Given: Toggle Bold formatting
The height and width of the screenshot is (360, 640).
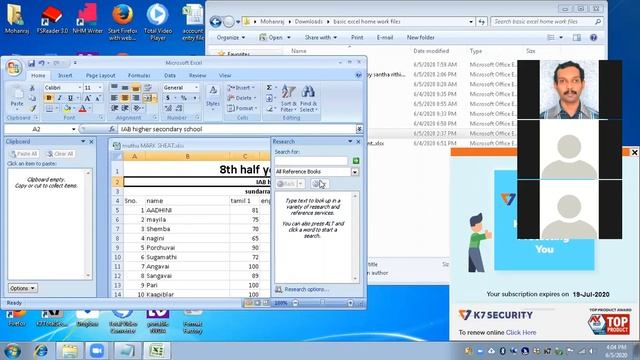Looking at the screenshot, I should pyautogui.click(x=49, y=98).
